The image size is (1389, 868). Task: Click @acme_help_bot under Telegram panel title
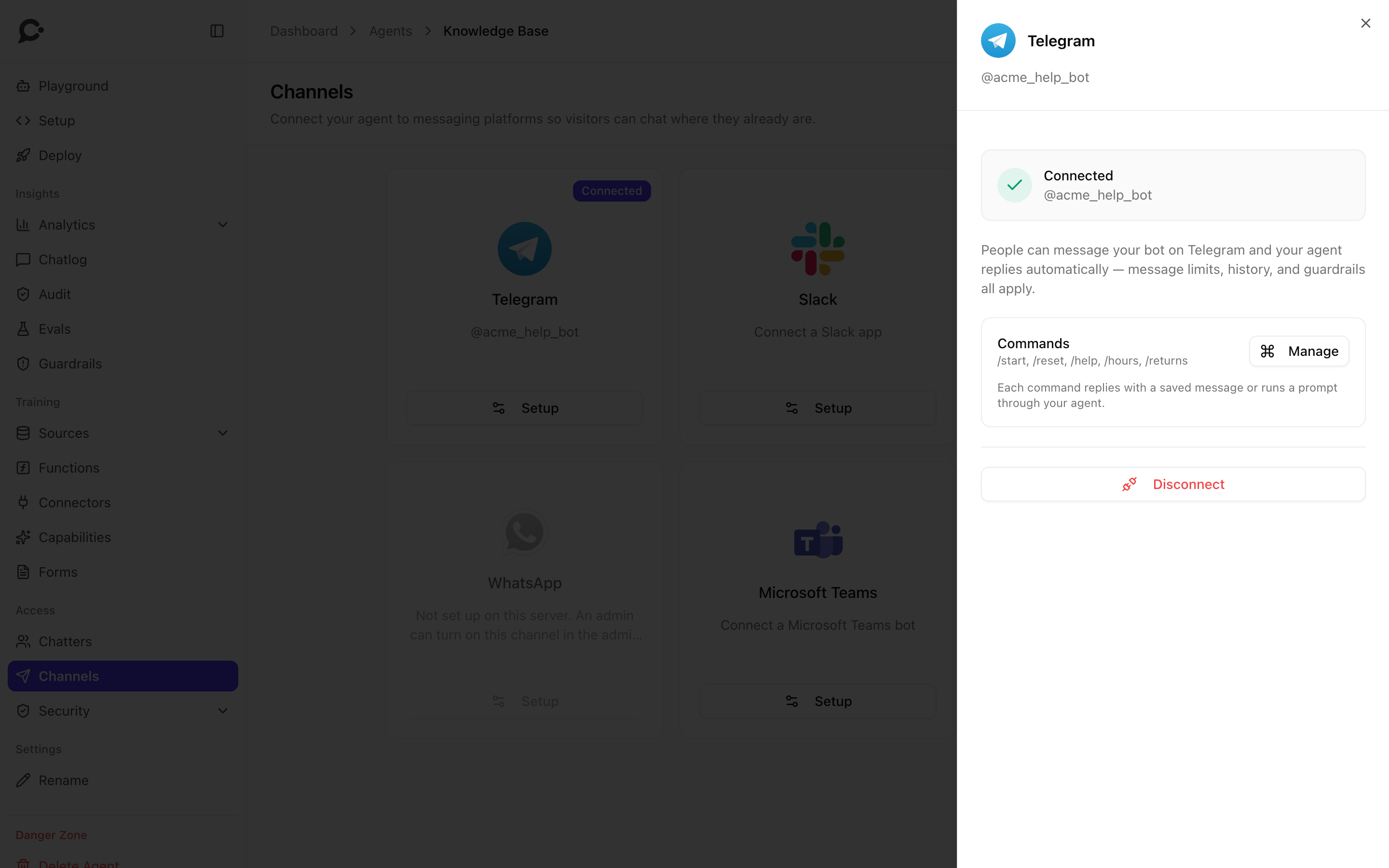[x=1035, y=78]
